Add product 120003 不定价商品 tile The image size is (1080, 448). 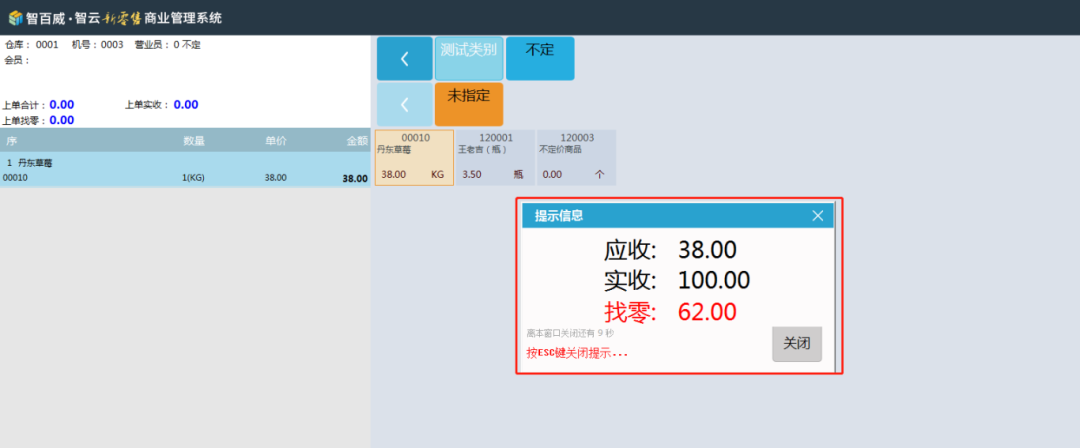tap(576, 157)
